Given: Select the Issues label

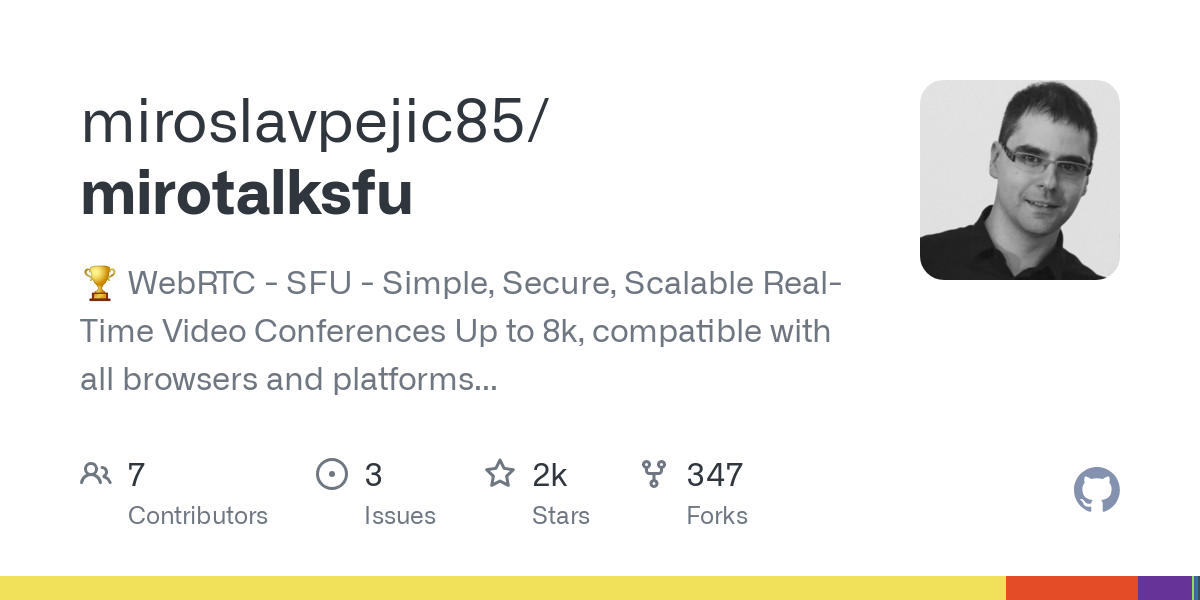Looking at the screenshot, I should click(x=400, y=516).
